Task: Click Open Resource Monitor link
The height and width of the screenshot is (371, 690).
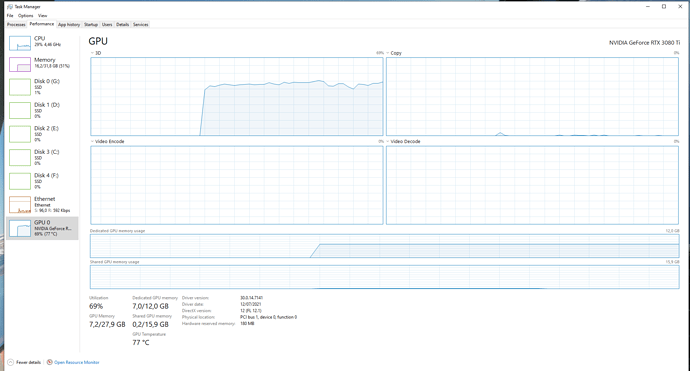Action: click(77, 362)
